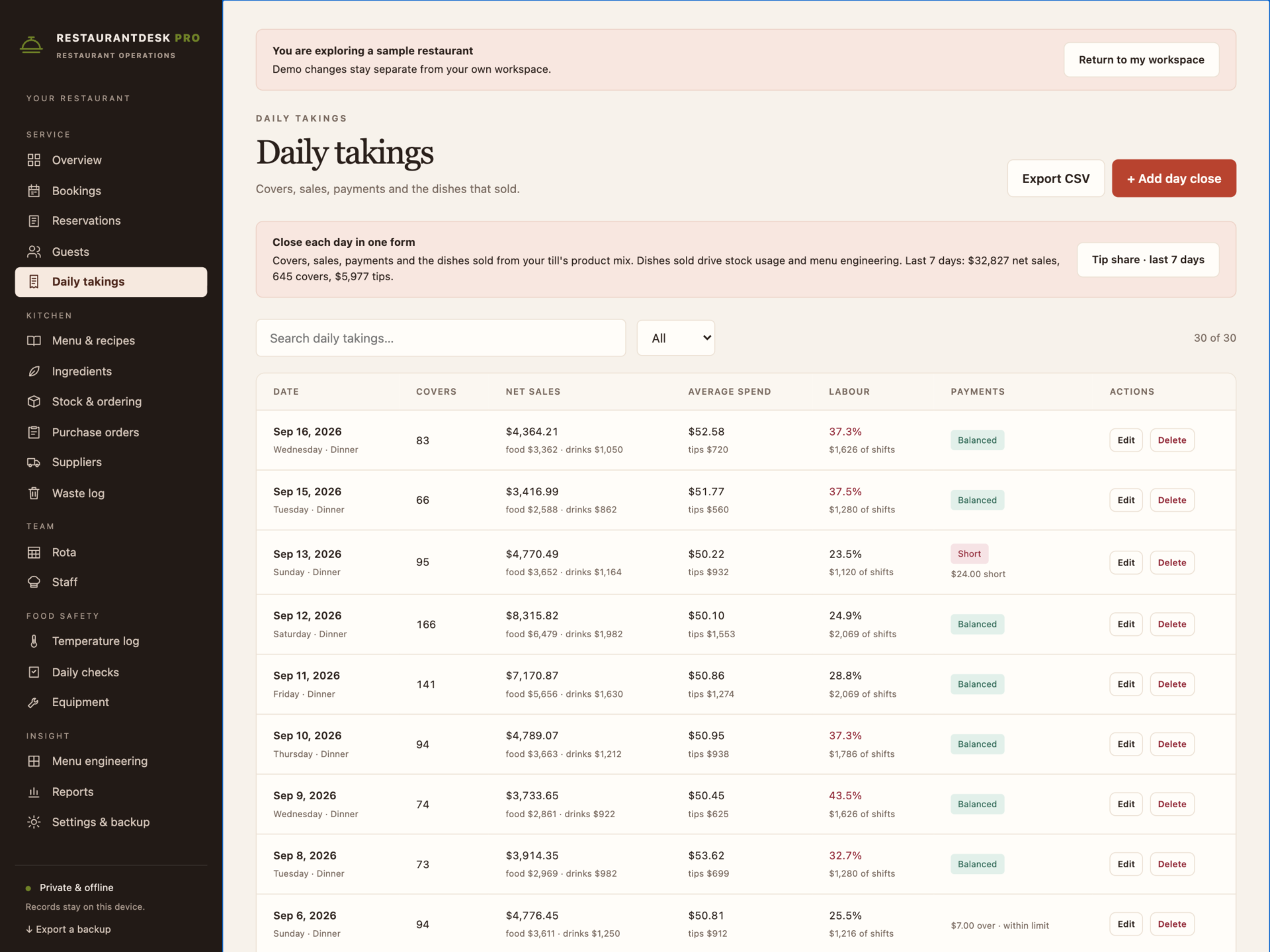Click the Export CSV button

[x=1056, y=178]
